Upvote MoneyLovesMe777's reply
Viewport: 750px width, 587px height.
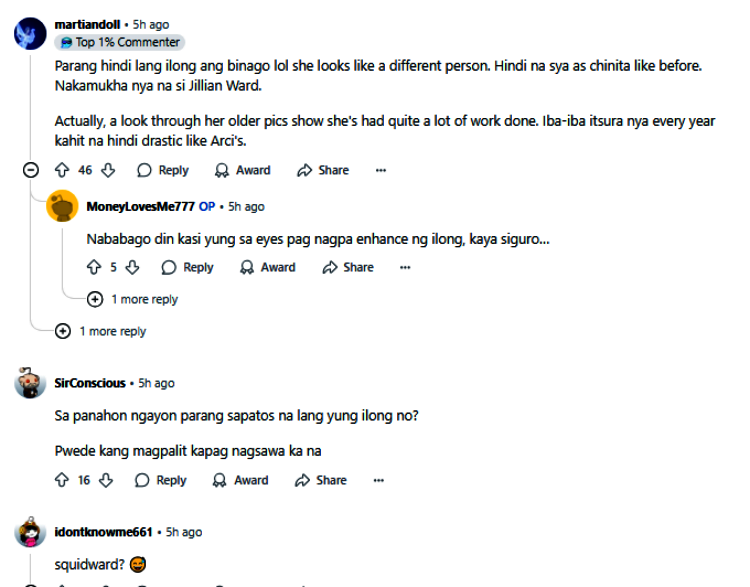pyautogui.click(x=95, y=267)
